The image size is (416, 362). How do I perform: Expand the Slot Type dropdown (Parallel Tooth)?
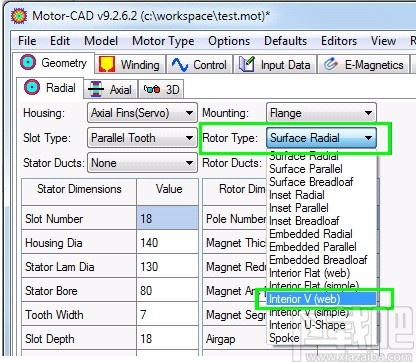(142, 138)
